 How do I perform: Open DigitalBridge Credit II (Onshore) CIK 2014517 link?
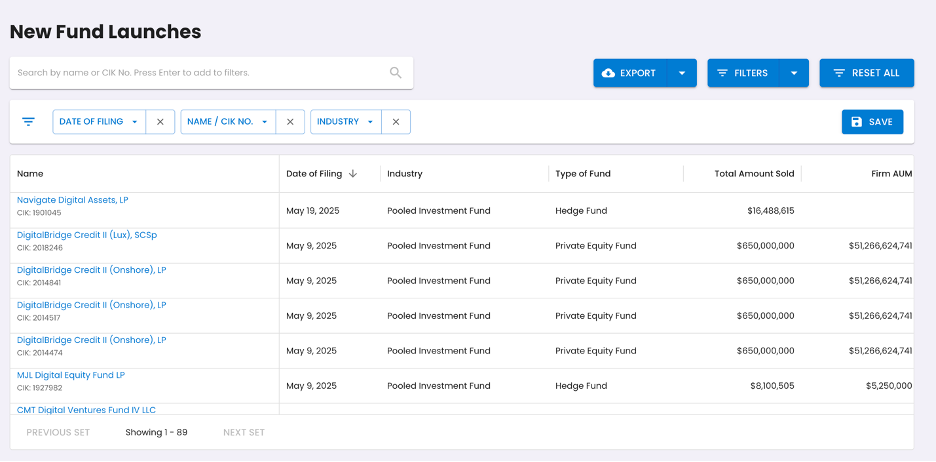click(x=91, y=305)
